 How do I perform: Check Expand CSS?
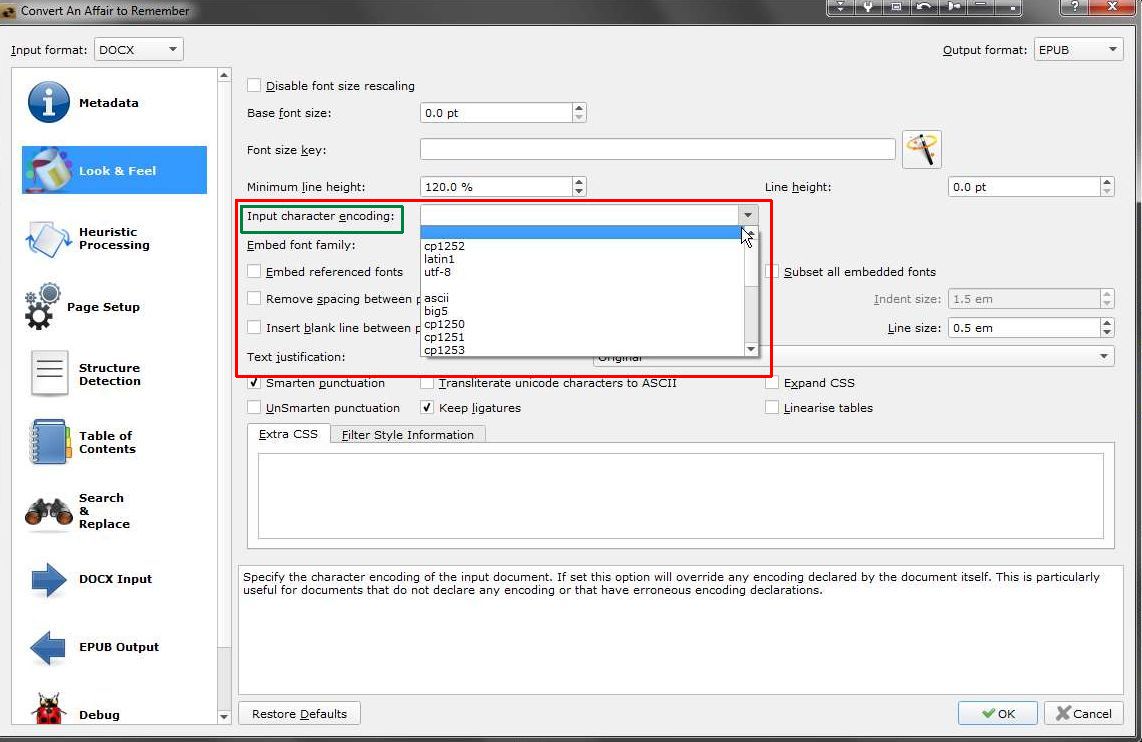(772, 383)
